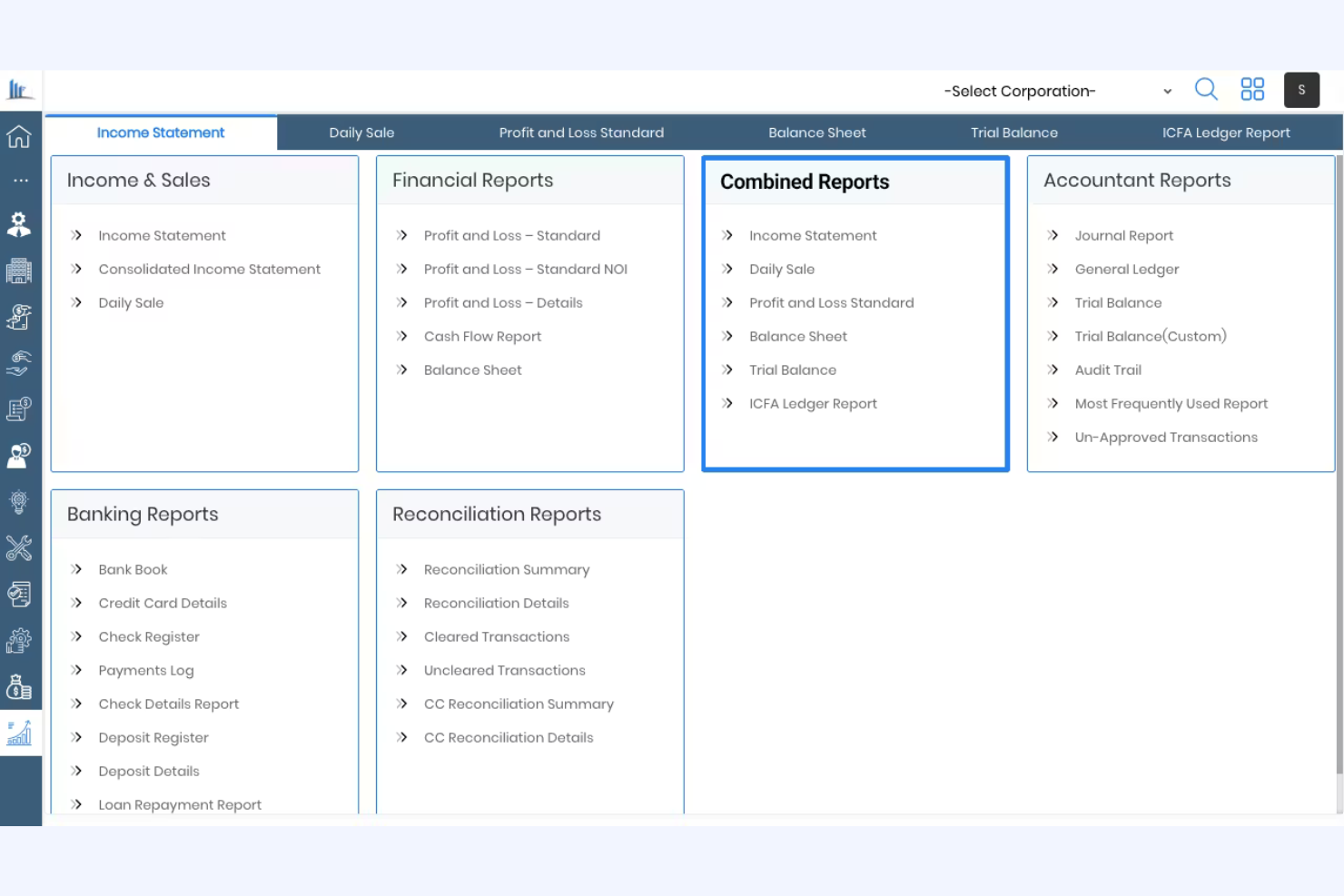
Task: Click the grid apps launcher icon
Action: [1252, 89]
